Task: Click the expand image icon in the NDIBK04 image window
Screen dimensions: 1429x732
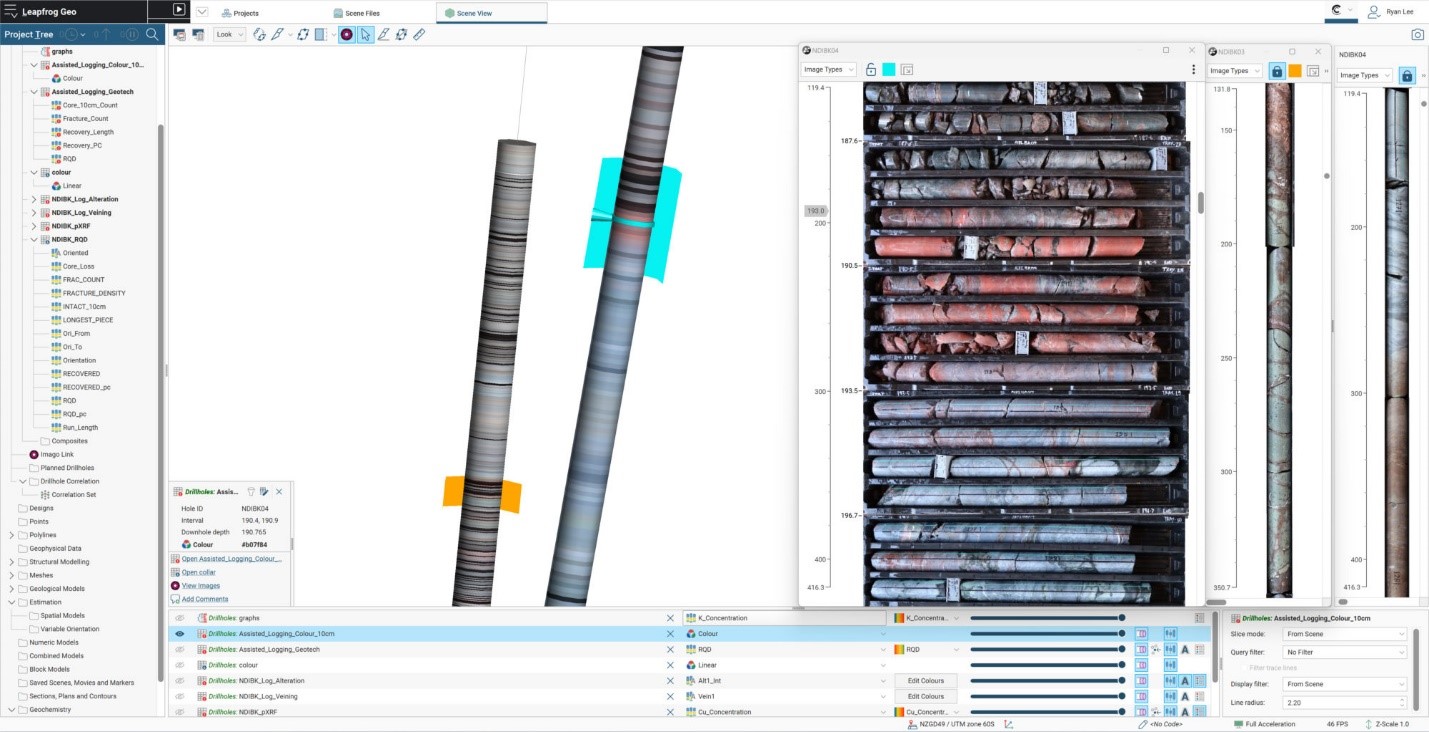Action: coord(907,70)
